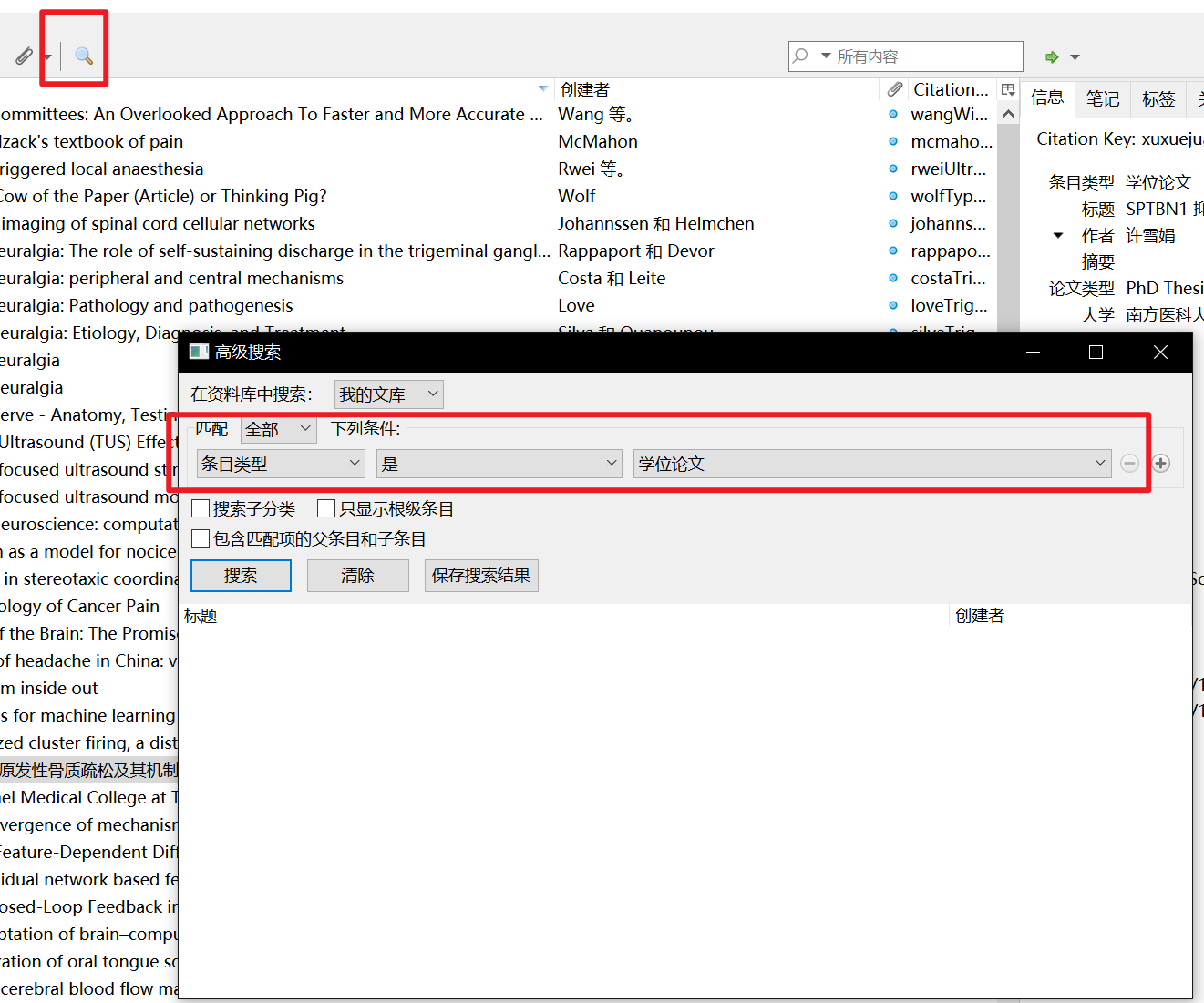Open dropdown beside the green locate arrow

click(1075, 56)
